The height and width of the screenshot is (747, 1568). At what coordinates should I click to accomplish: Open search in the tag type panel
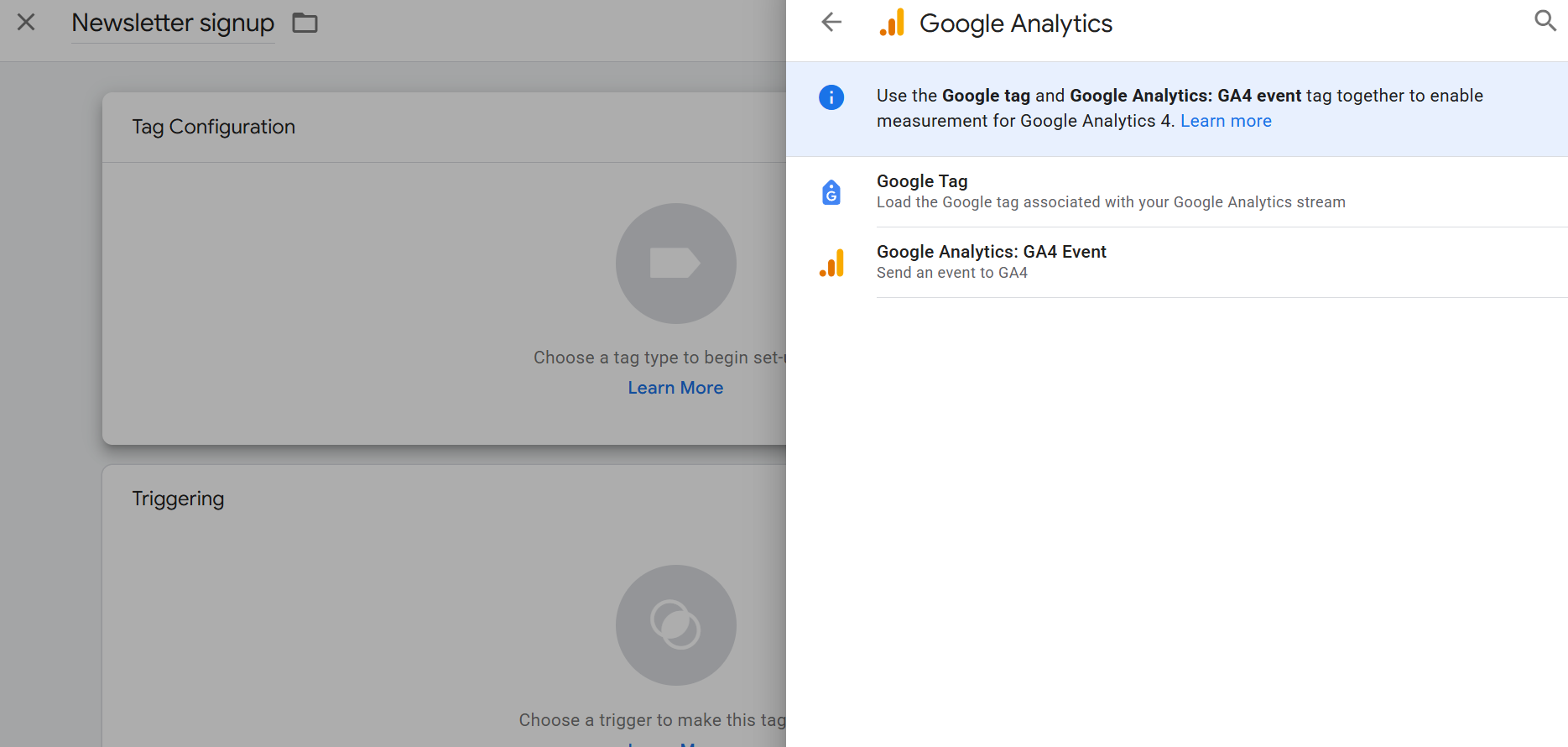click(1545, 21)
